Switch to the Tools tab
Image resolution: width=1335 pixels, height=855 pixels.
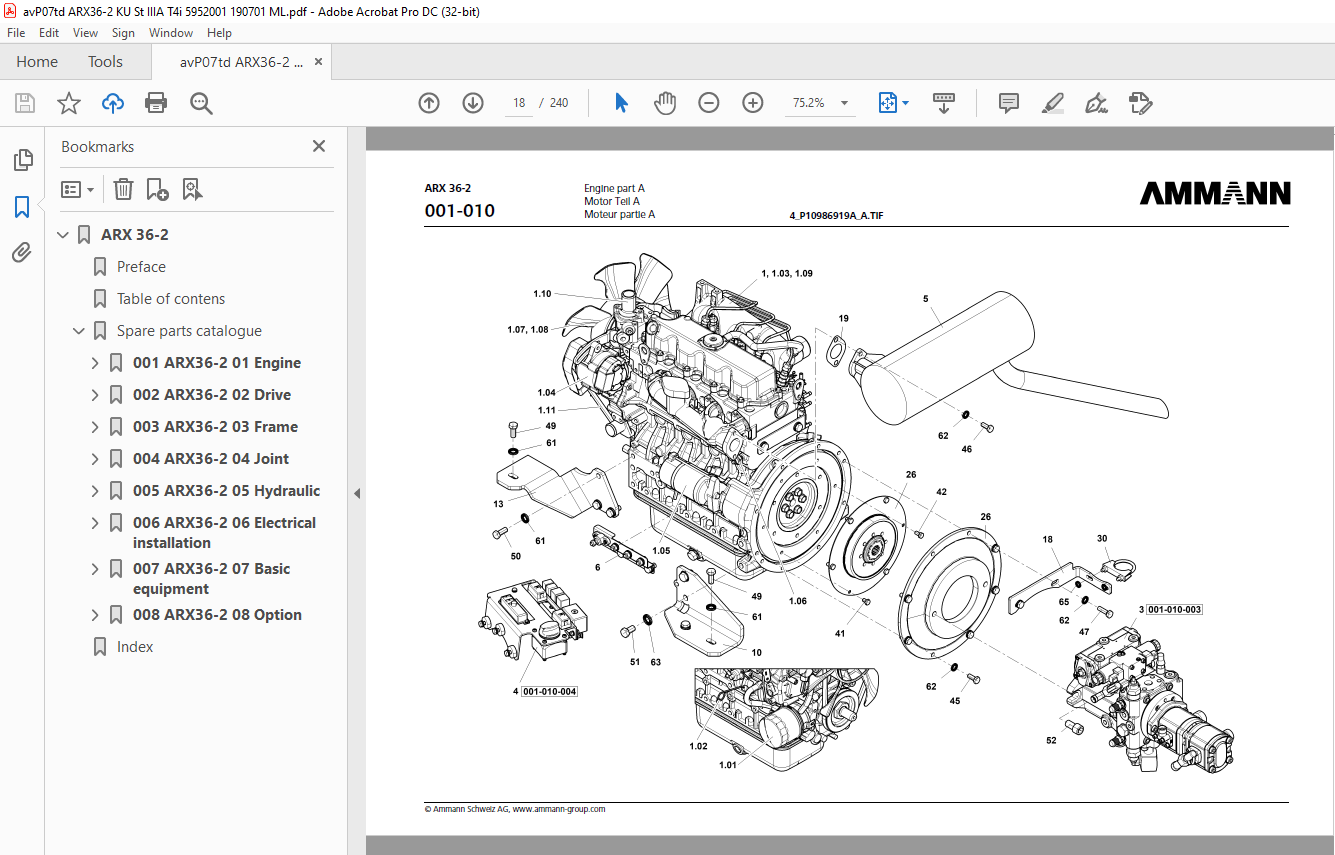pyautogui.click(x=105, y=62)
